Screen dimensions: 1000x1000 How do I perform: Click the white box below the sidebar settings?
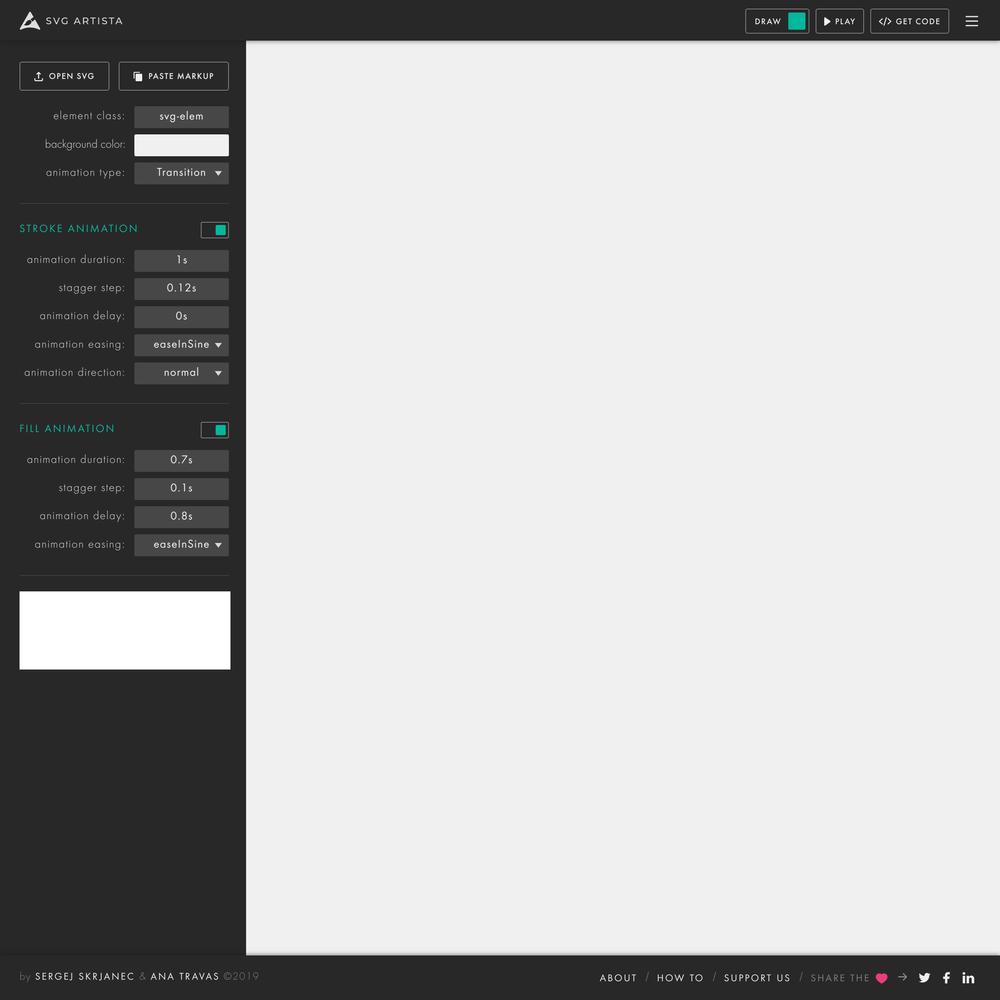tap(124, 630)
